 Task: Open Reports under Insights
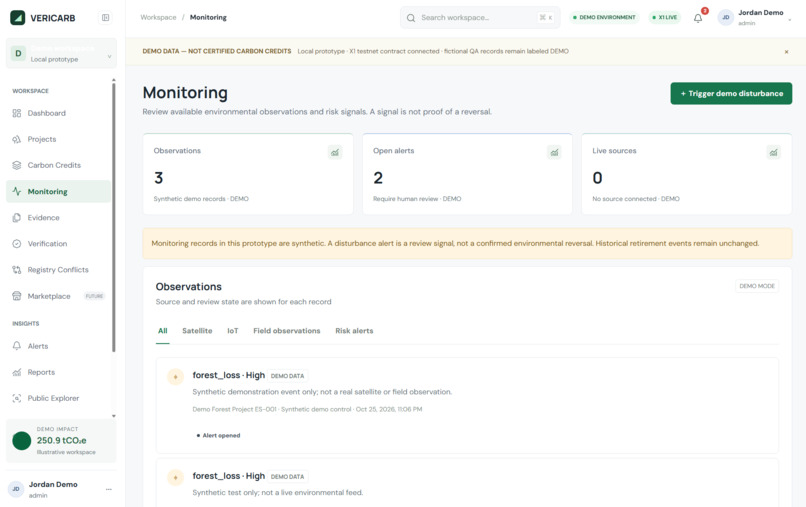point(58,372)
